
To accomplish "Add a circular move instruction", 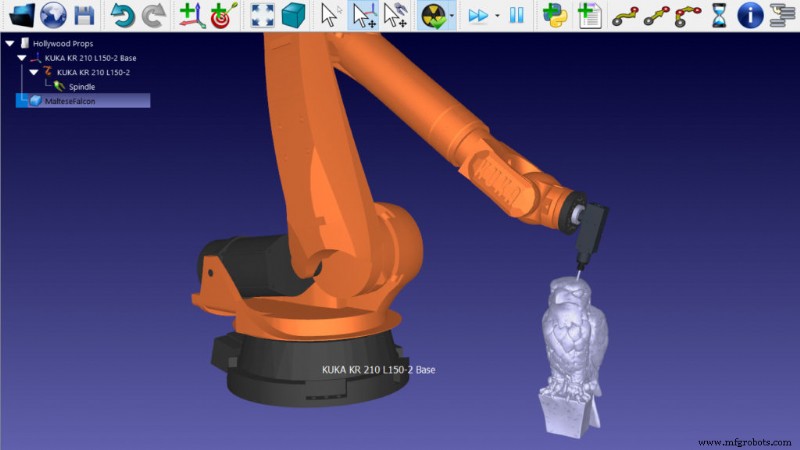I will pyautogui.click(x=687, y=16).
